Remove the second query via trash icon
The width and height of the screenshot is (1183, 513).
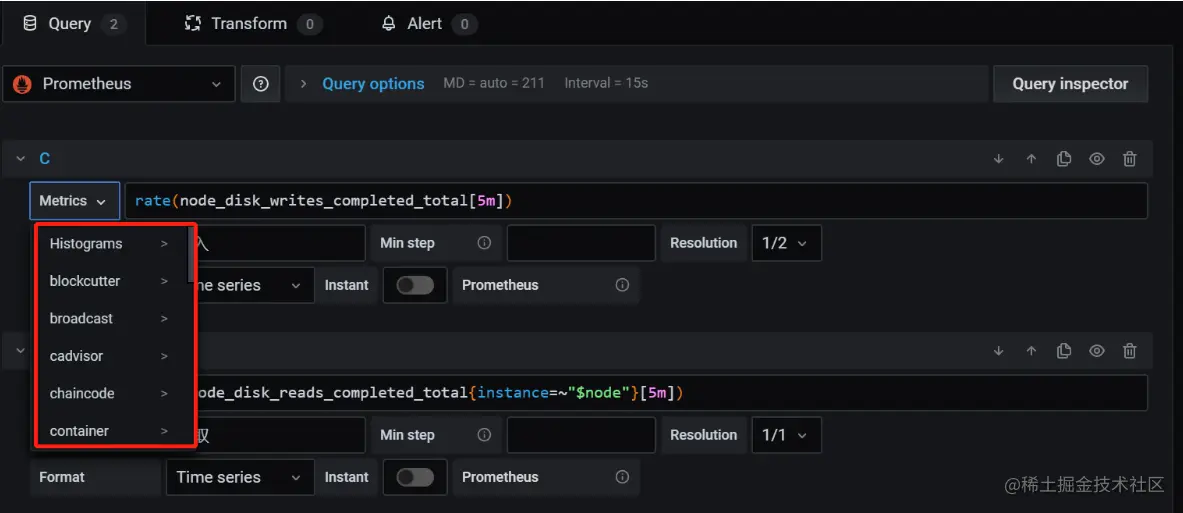[1130, 351]
